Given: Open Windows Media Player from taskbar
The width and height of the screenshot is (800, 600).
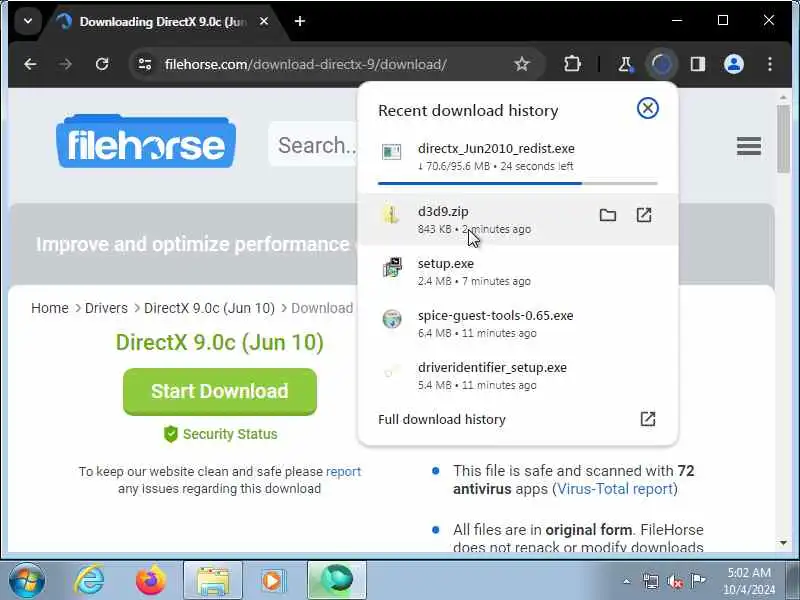Looking at the screenshot, I should (273, 581).
